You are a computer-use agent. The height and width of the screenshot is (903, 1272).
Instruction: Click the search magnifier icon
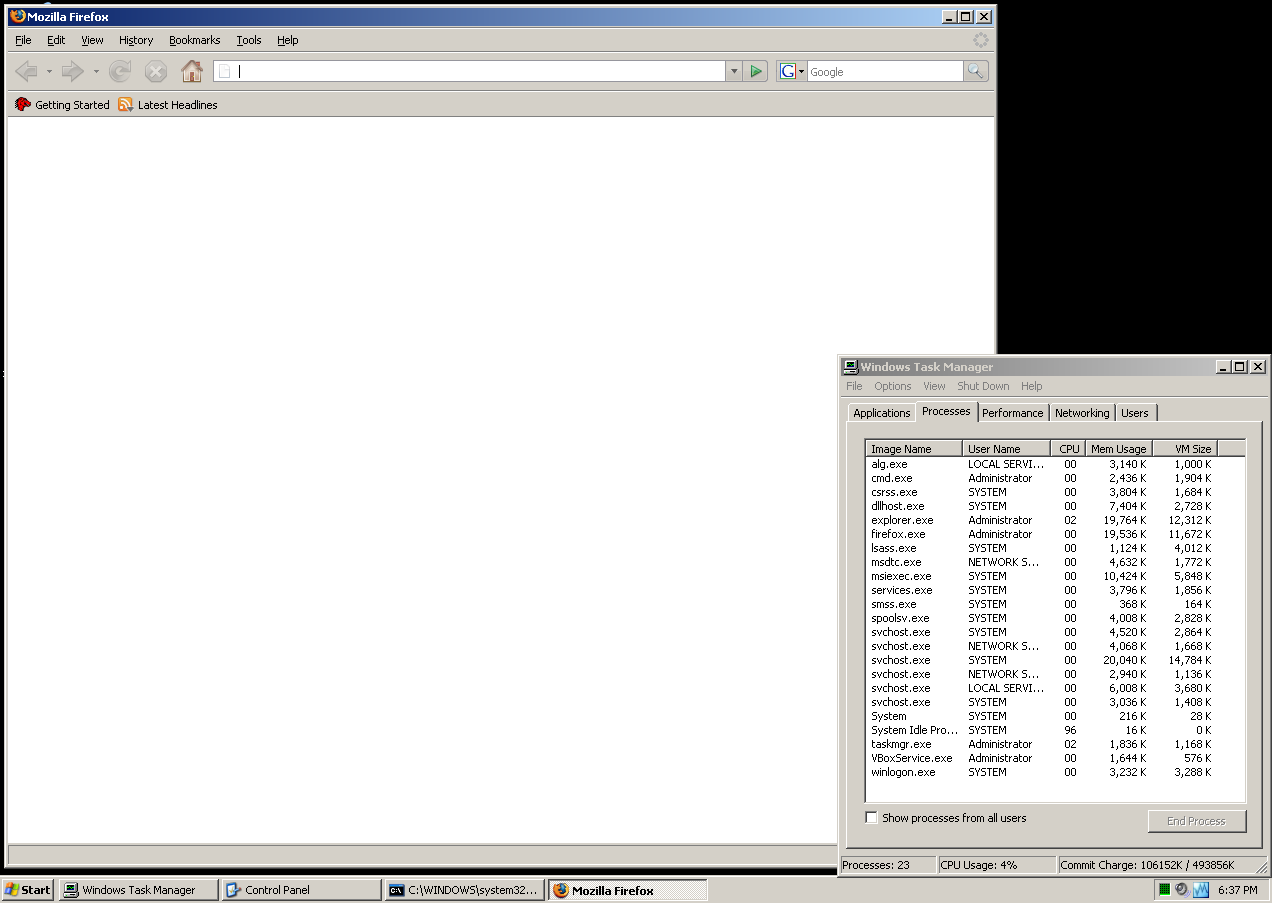(x=975, y=71)
